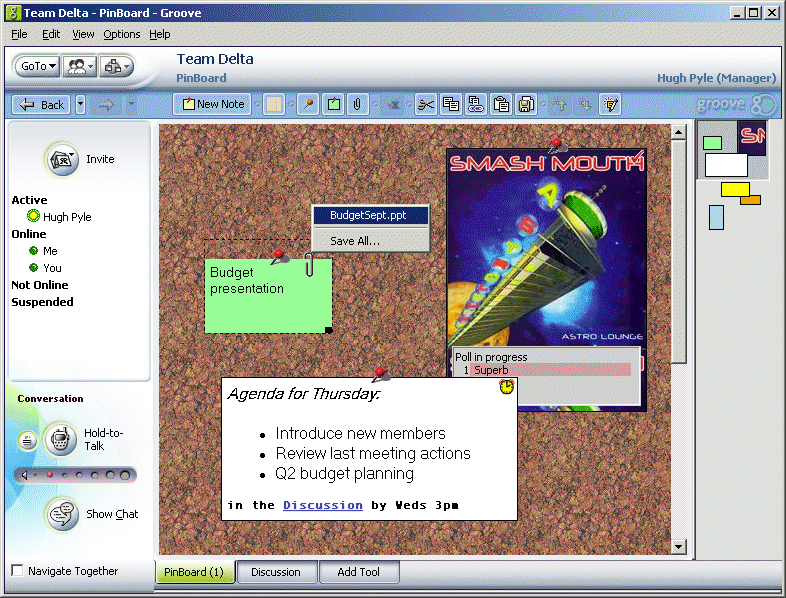Open the GoTo dropdown
Viewport: 786px width, 598px height.
coord(39,66)
